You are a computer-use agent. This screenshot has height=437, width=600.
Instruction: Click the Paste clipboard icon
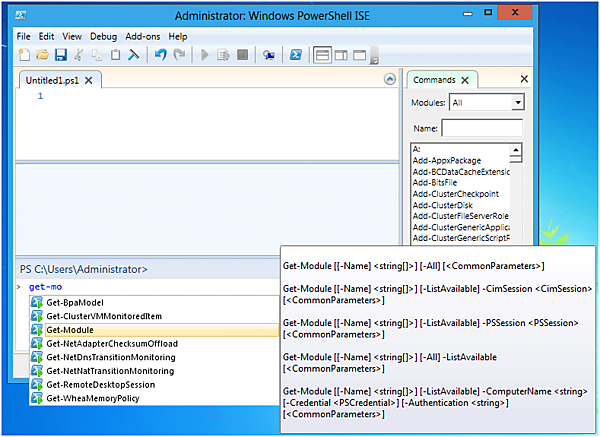(x=115, y=55)
